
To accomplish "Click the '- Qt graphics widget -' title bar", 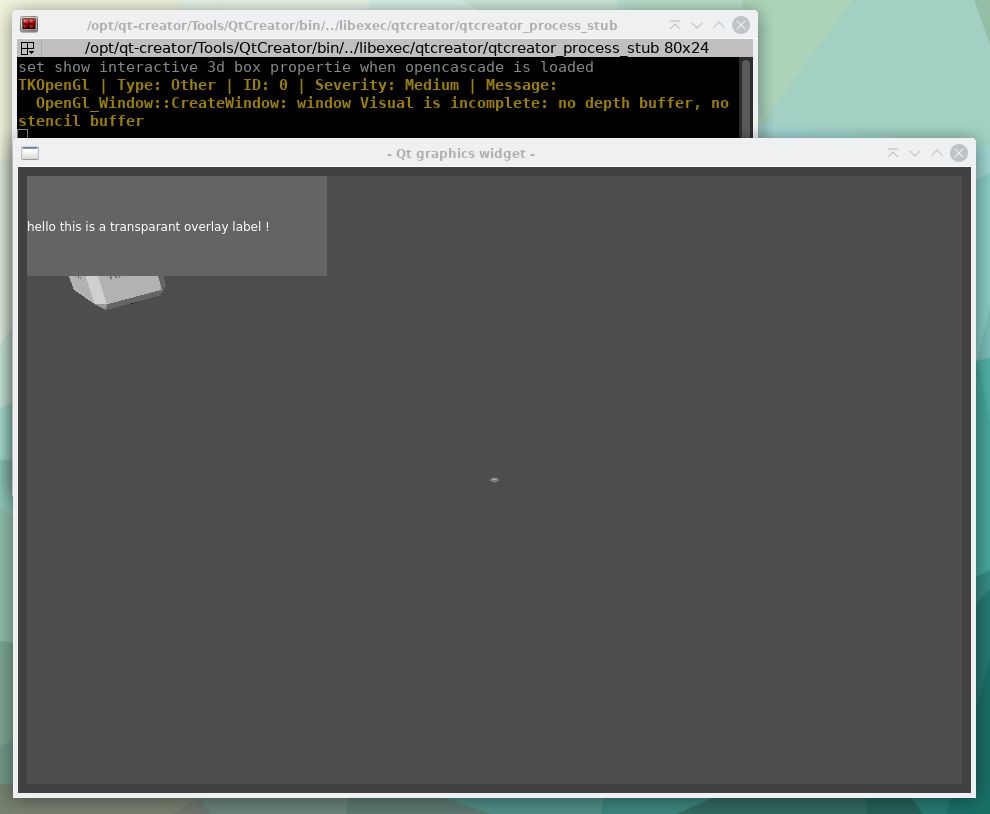I will click(461, 153).
